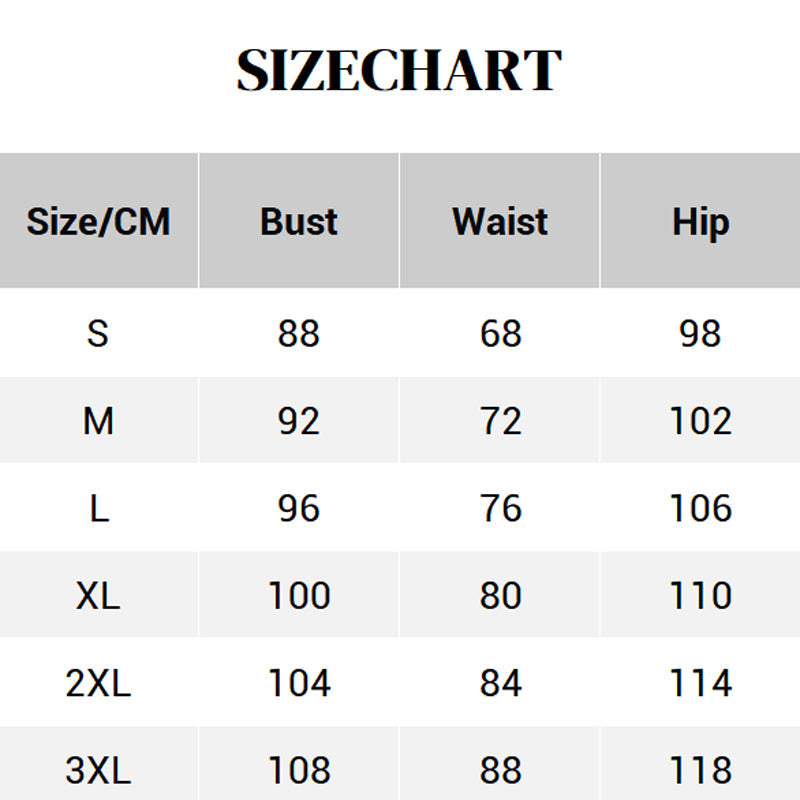Click the SIZECHART title heading
The width and height of the screenshot is (800, 800).
point(399,70)
